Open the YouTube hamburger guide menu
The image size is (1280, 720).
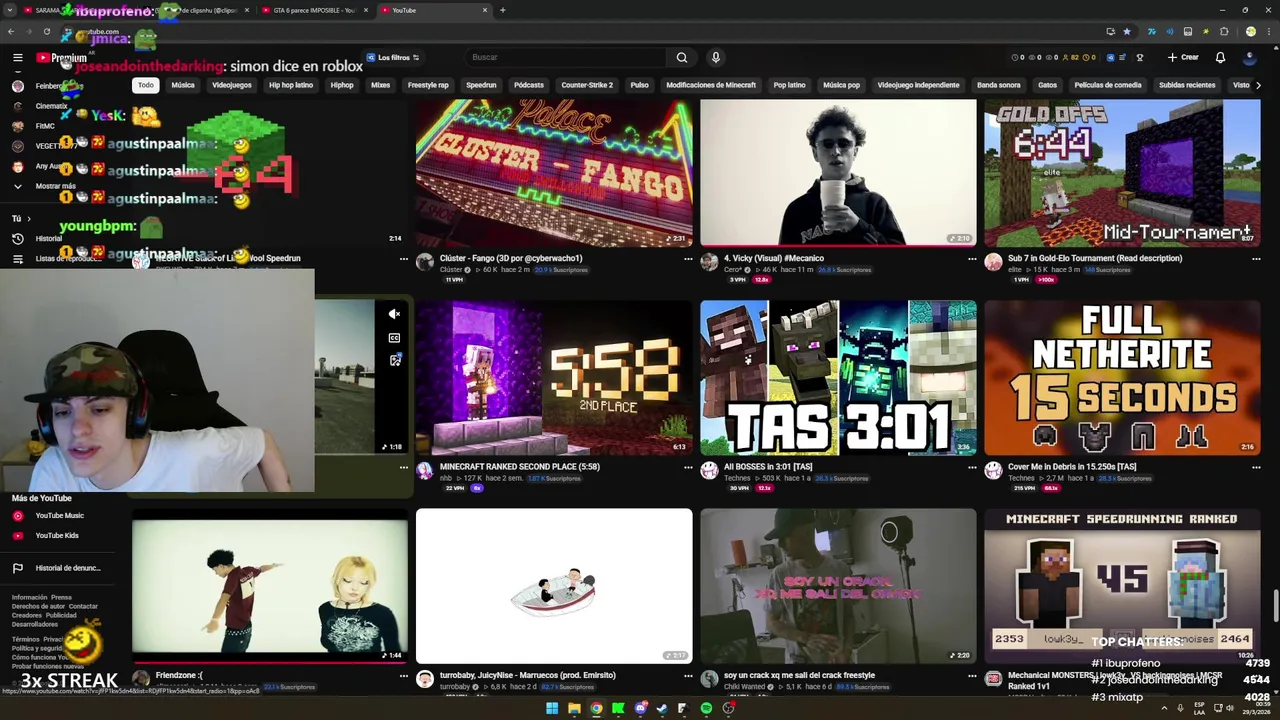click(17, 57)
